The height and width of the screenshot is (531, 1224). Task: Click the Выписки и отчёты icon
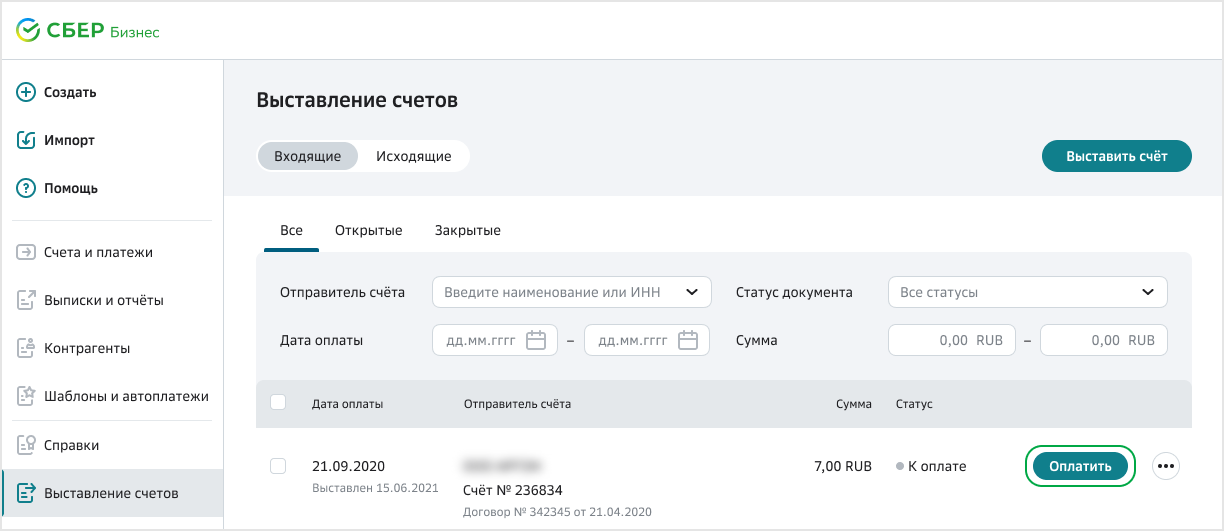click(27, 300)
